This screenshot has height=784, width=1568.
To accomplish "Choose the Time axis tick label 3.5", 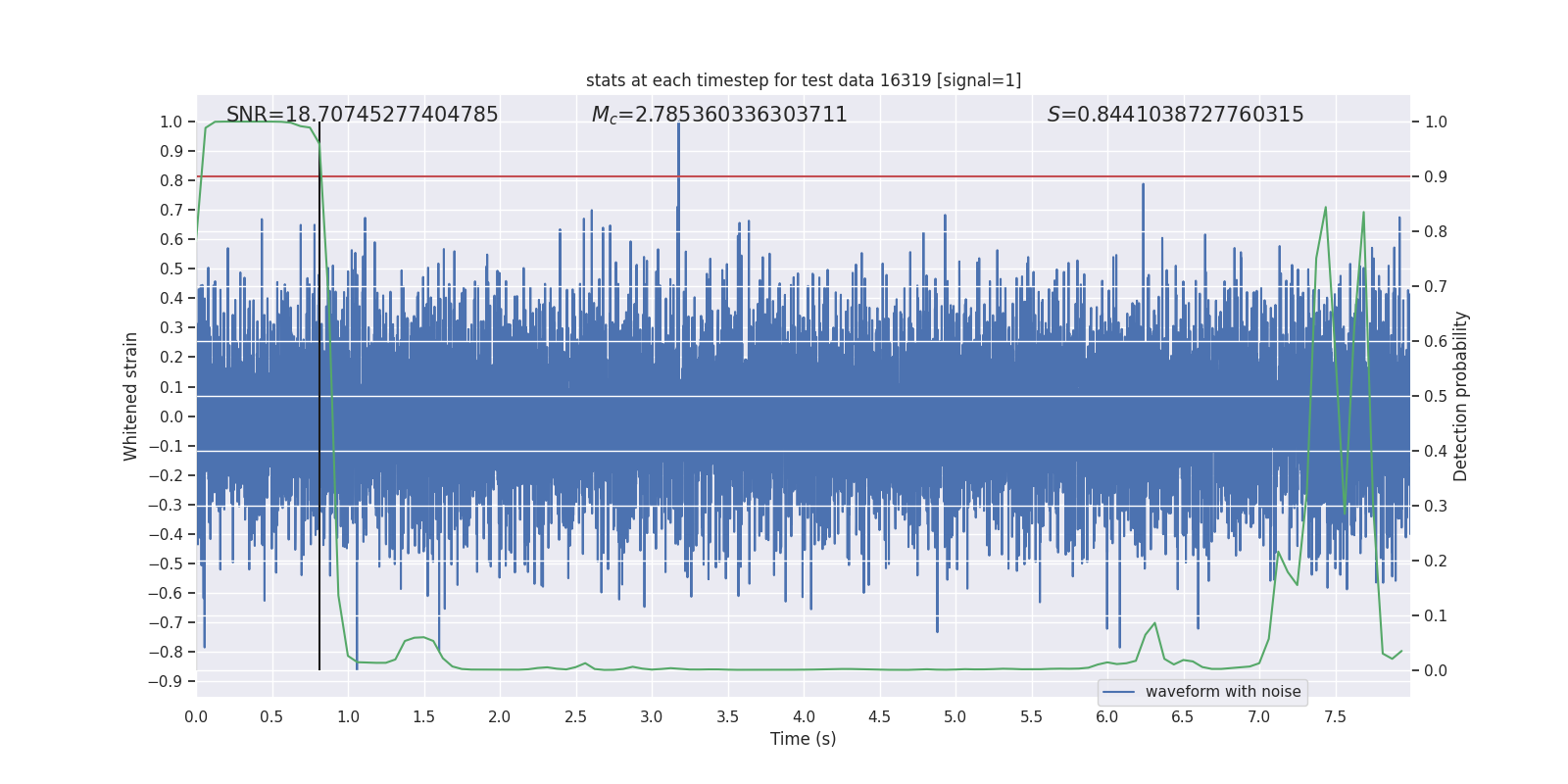I will tap(728, 716).
